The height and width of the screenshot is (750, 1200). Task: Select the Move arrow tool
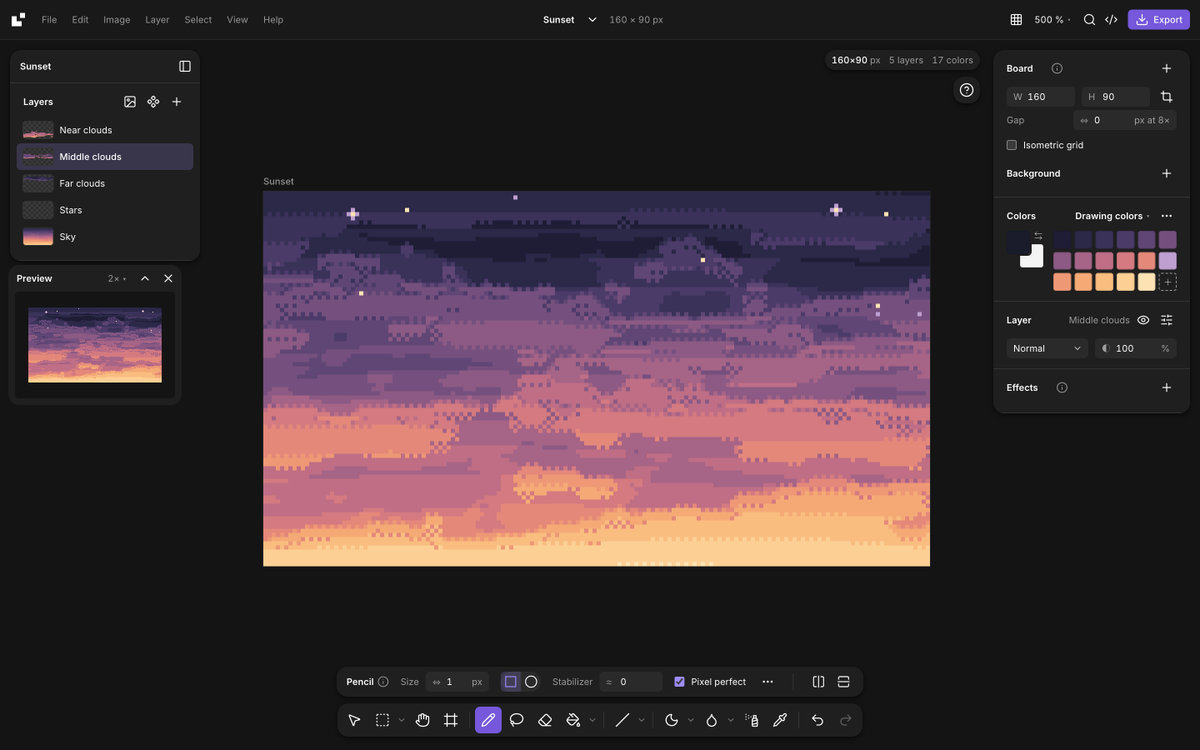(x=354, y=720)
